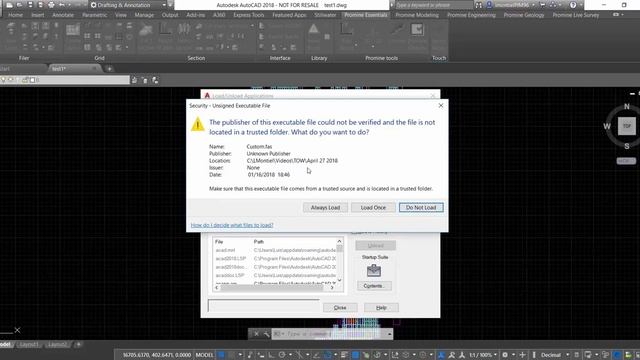The width and height of the screenshot is (640, 360).
Task: Open 'How do I decide what files to load?' link
Action: coord(231,225)
